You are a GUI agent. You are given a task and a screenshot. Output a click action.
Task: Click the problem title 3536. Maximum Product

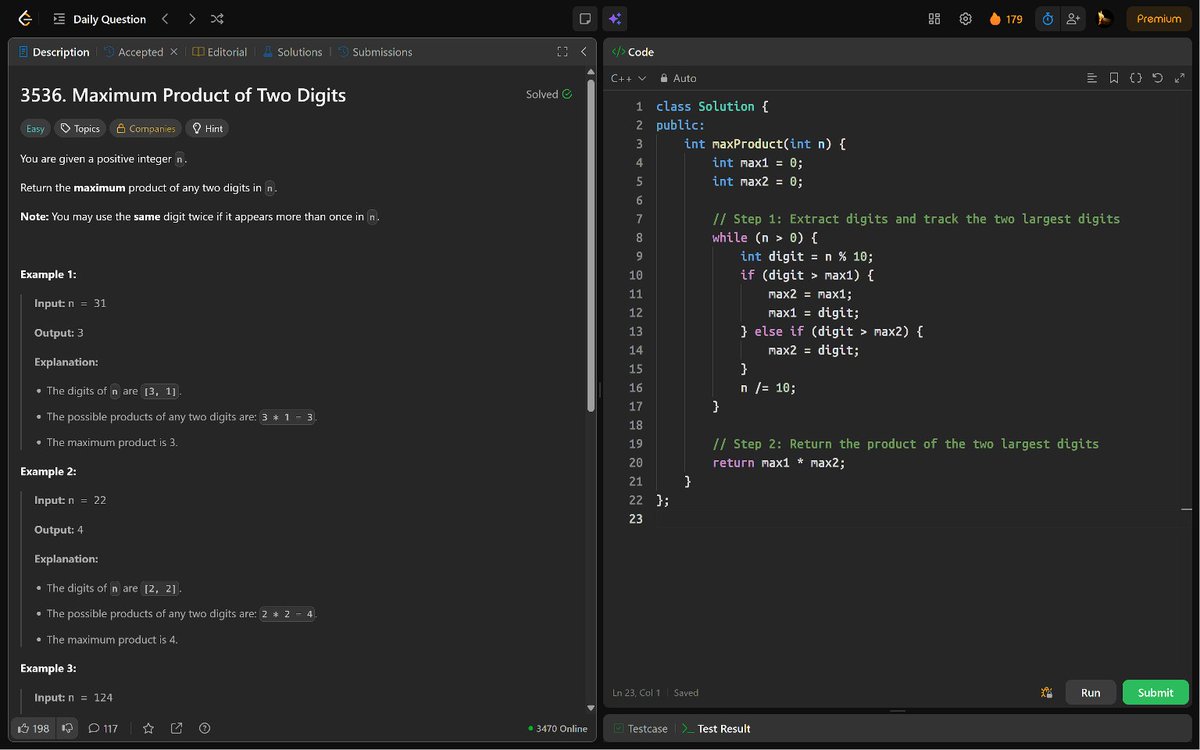pos(183,95)
